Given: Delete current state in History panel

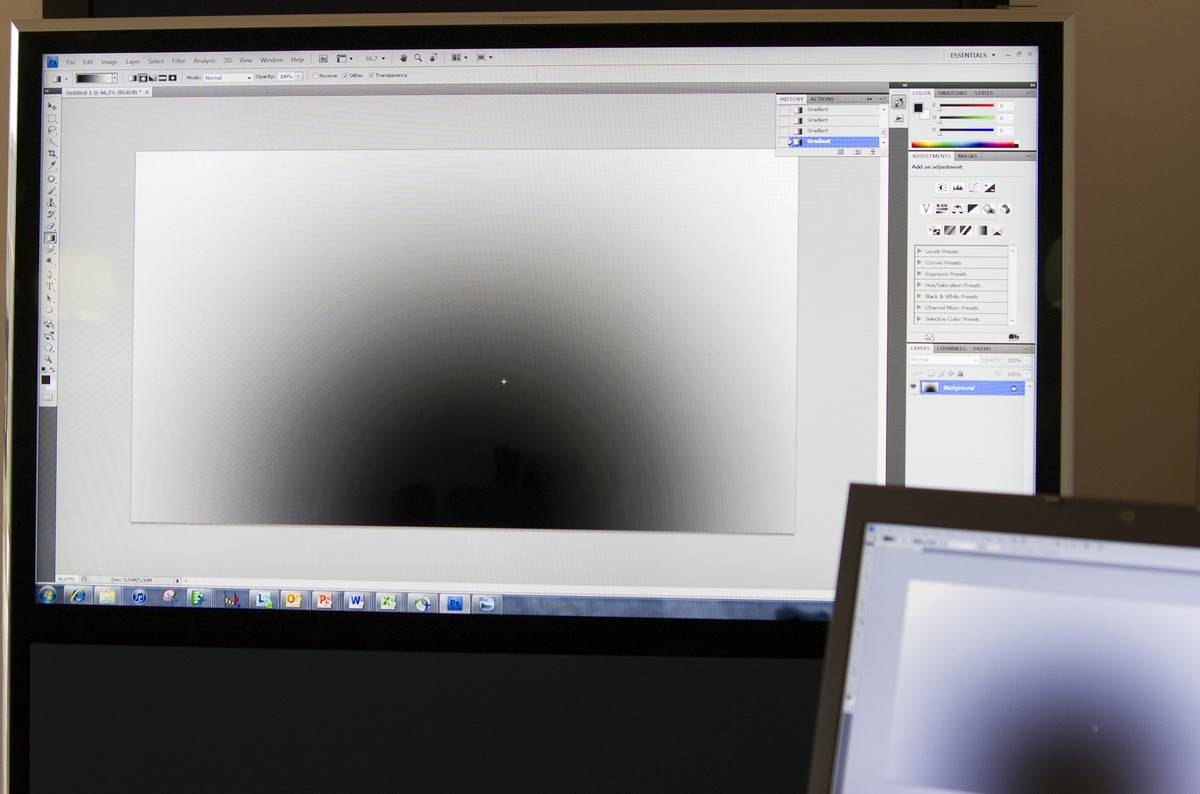Looking at the screenshot, I should tap(872, 152).
